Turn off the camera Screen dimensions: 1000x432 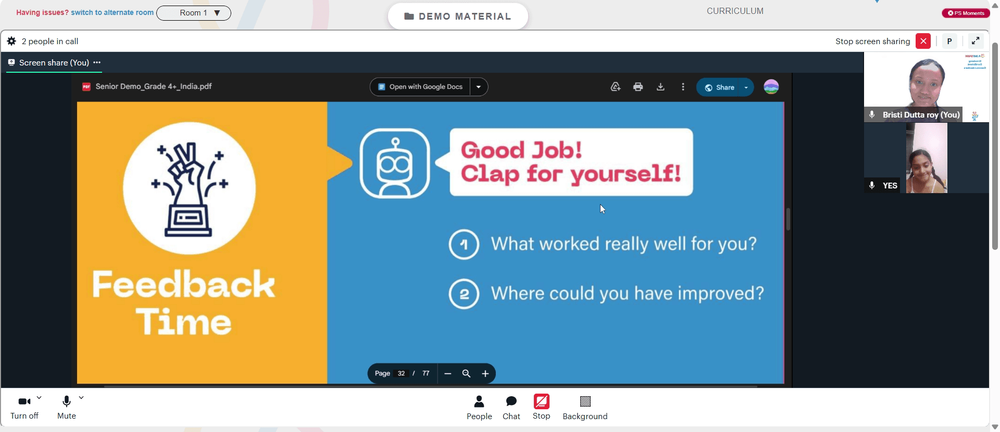(24, 406)
